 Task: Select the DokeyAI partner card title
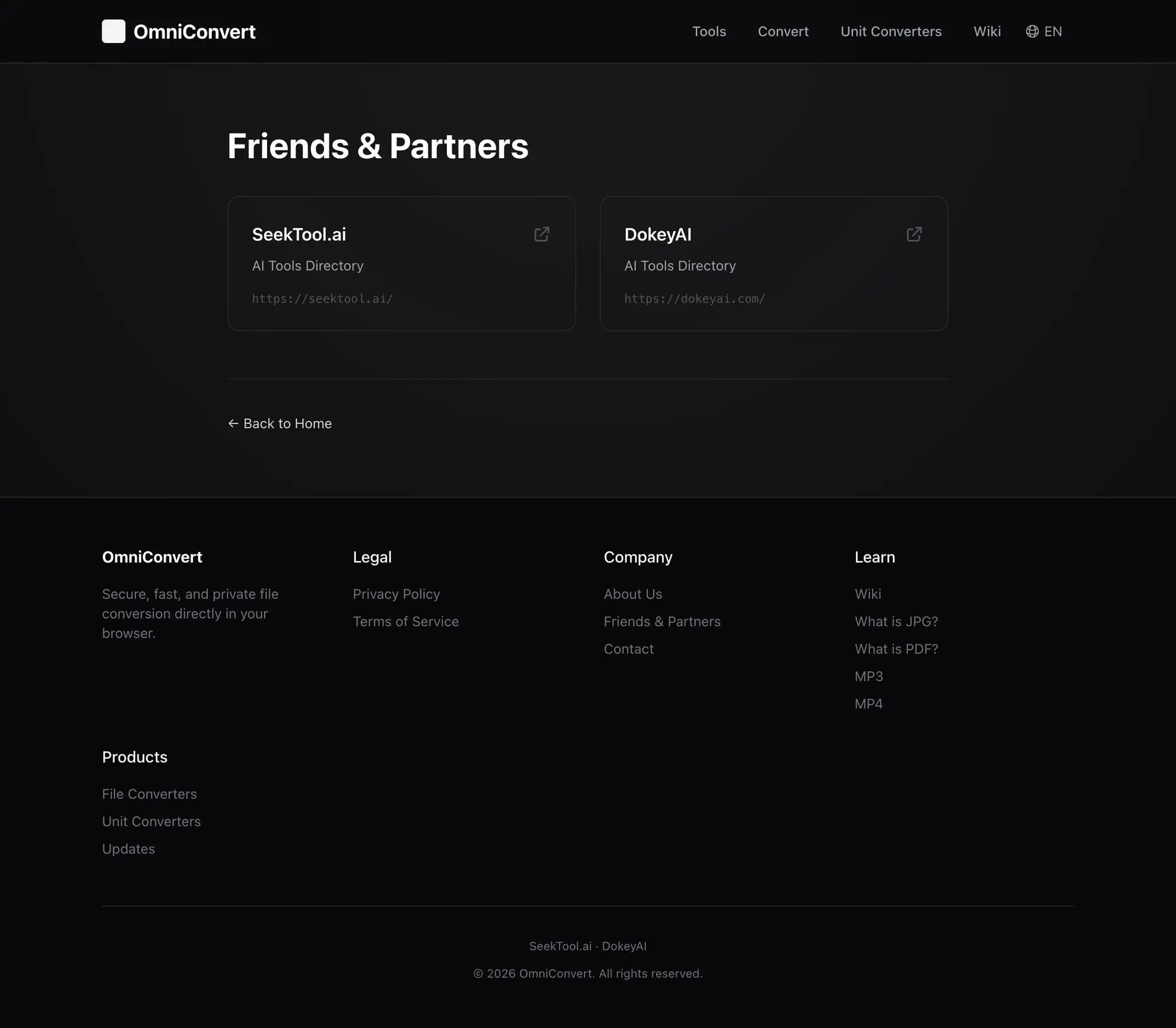tap(657, 235)
